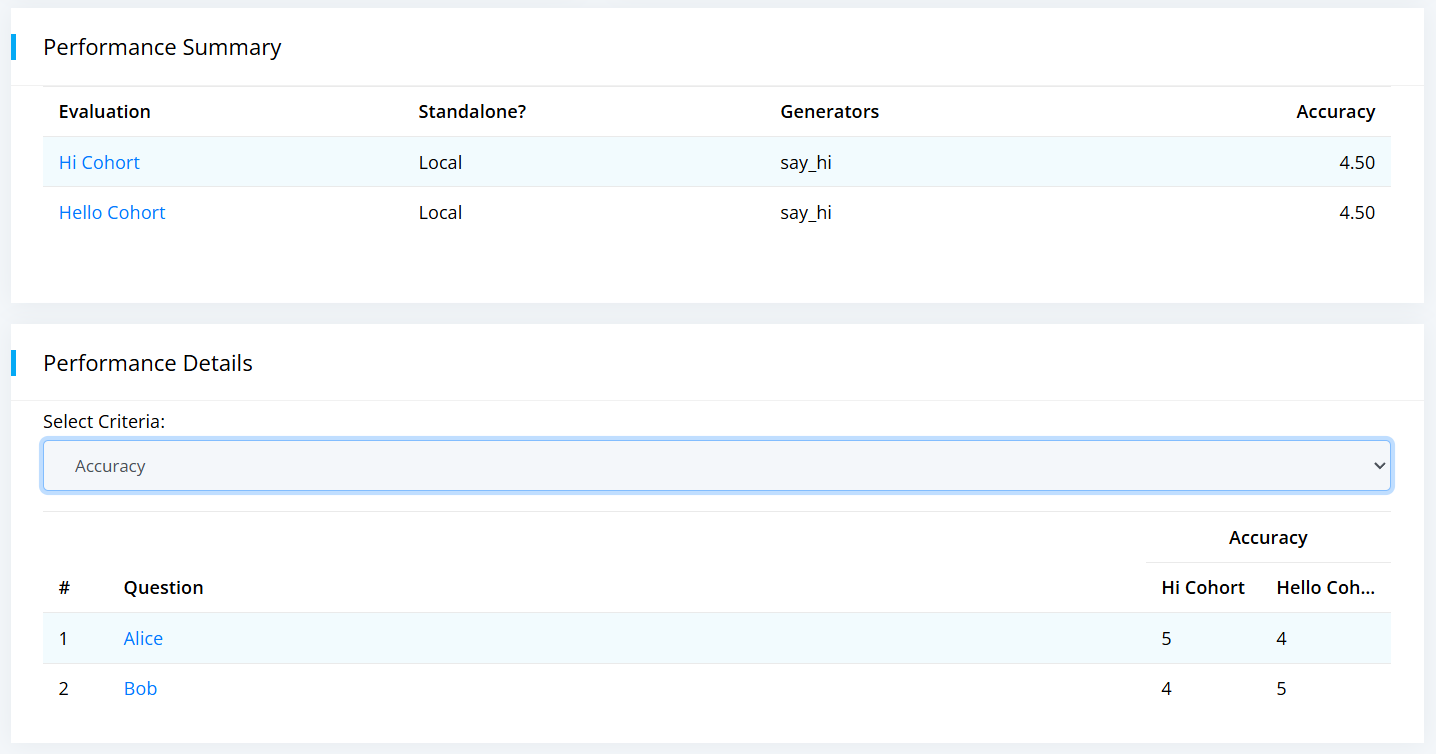
Task: Select Bob's Hello Cohort score of 5
Action: (x=1281, y=688)
